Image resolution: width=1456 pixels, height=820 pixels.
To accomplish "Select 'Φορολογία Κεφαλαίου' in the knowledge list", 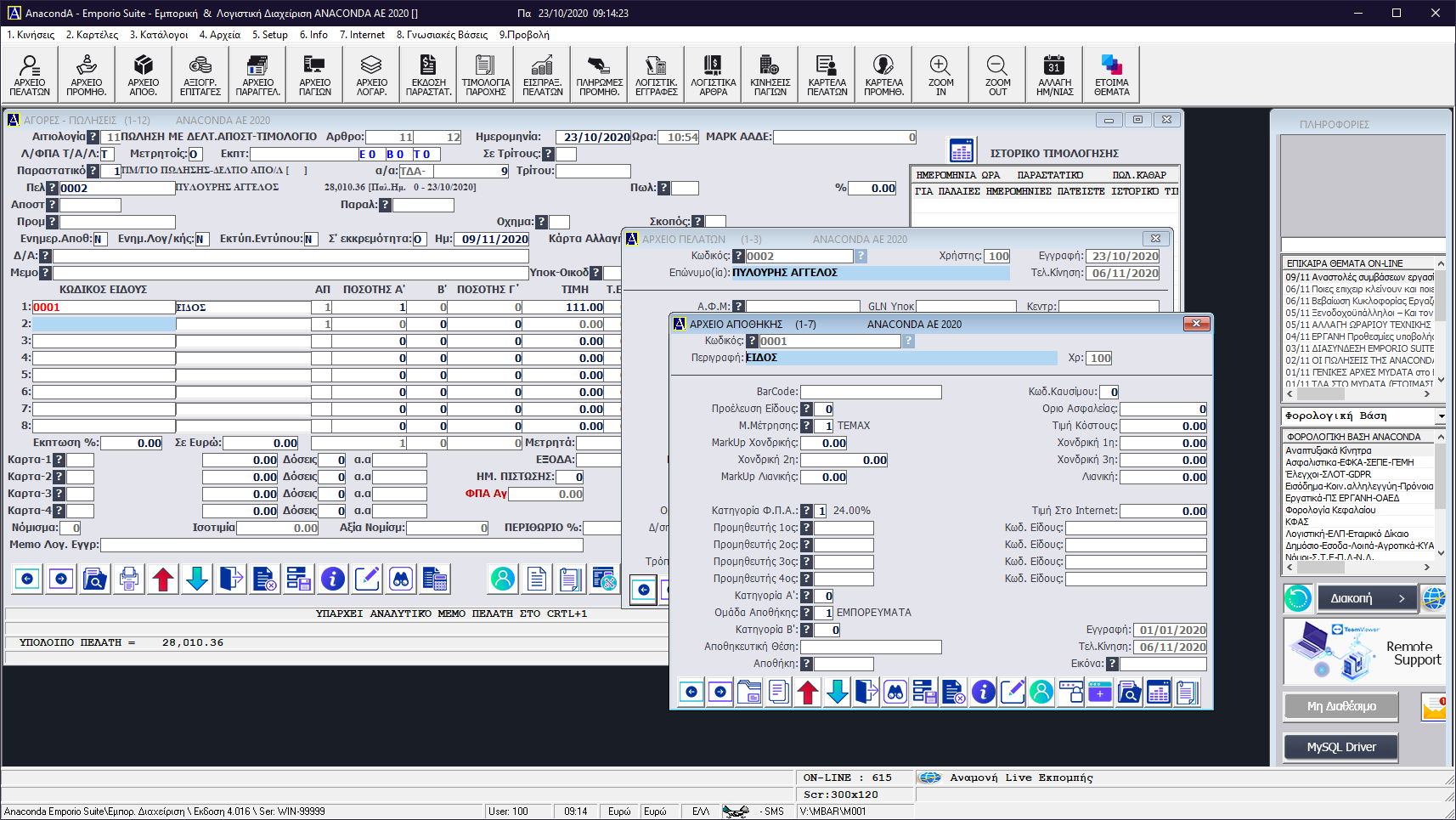I will (1330, 510).
